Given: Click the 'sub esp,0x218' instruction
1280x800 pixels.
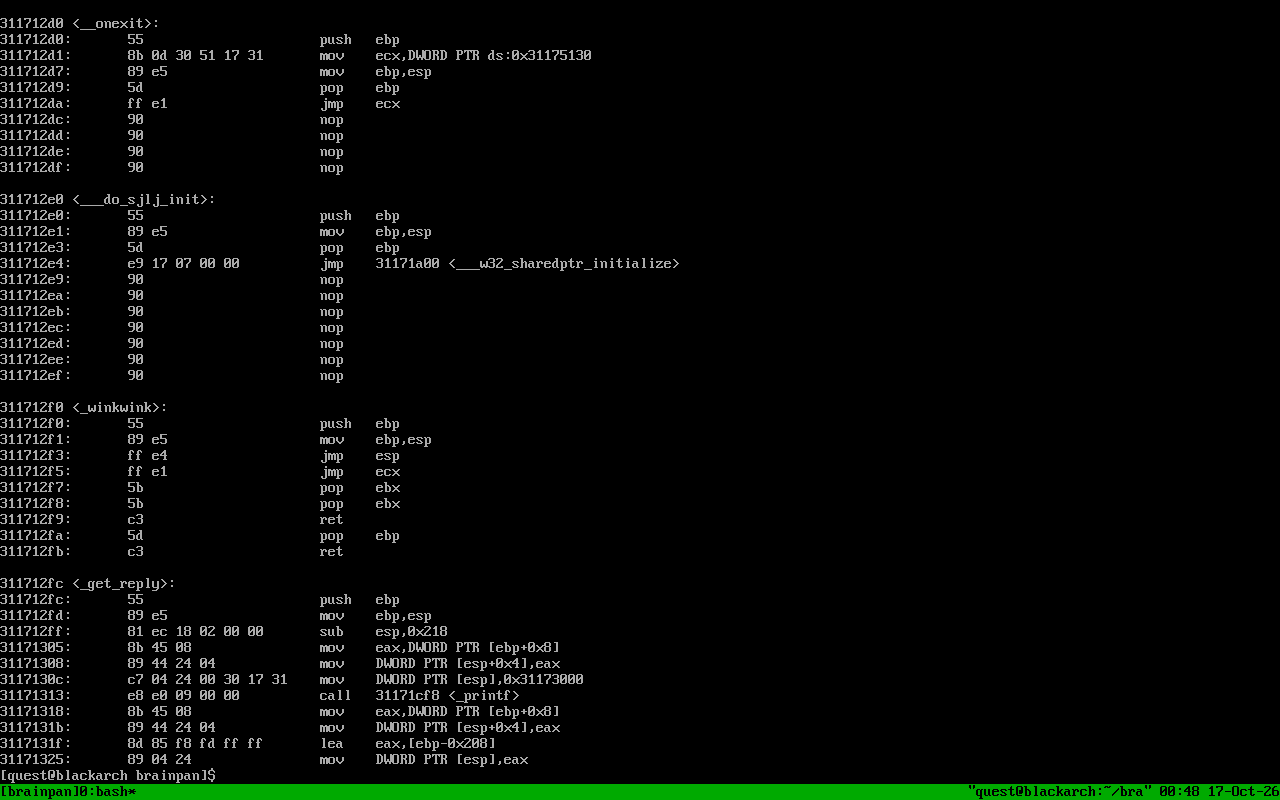Looking at the screenshot, I should 384,632.
